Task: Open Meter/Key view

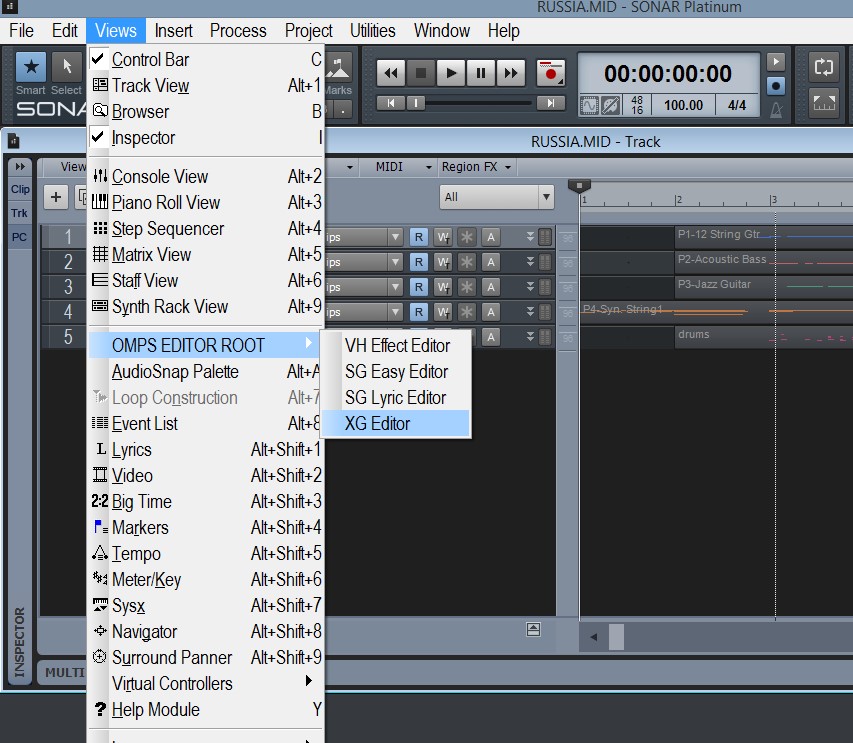Action: coord(206,580)
